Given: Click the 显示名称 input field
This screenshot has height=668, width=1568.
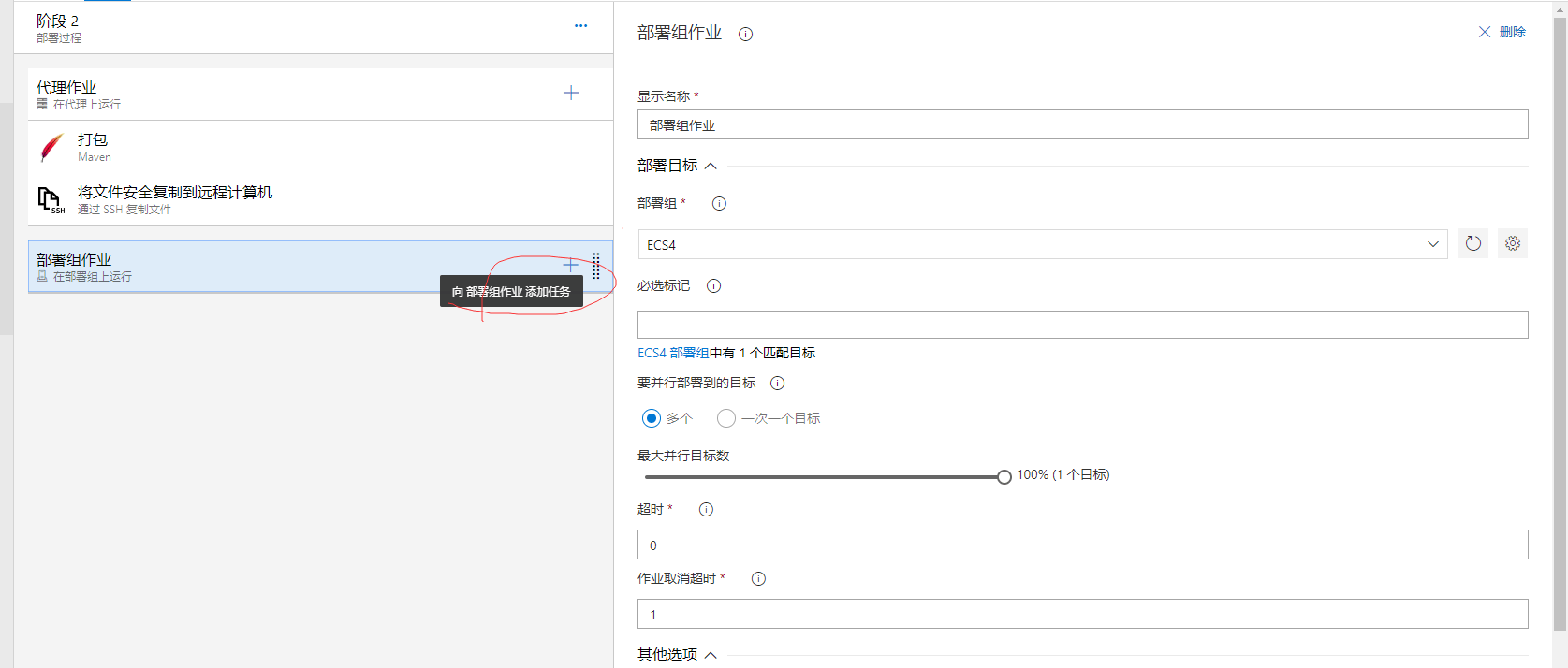Looking at the screenshot, I should click(x=1082, y=125).
